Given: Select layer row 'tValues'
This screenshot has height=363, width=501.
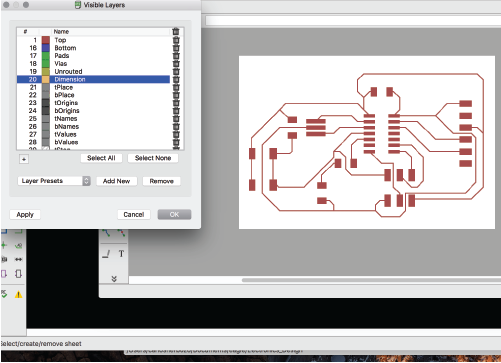Looking at the screenshot, I should click(x=94, y=134).
